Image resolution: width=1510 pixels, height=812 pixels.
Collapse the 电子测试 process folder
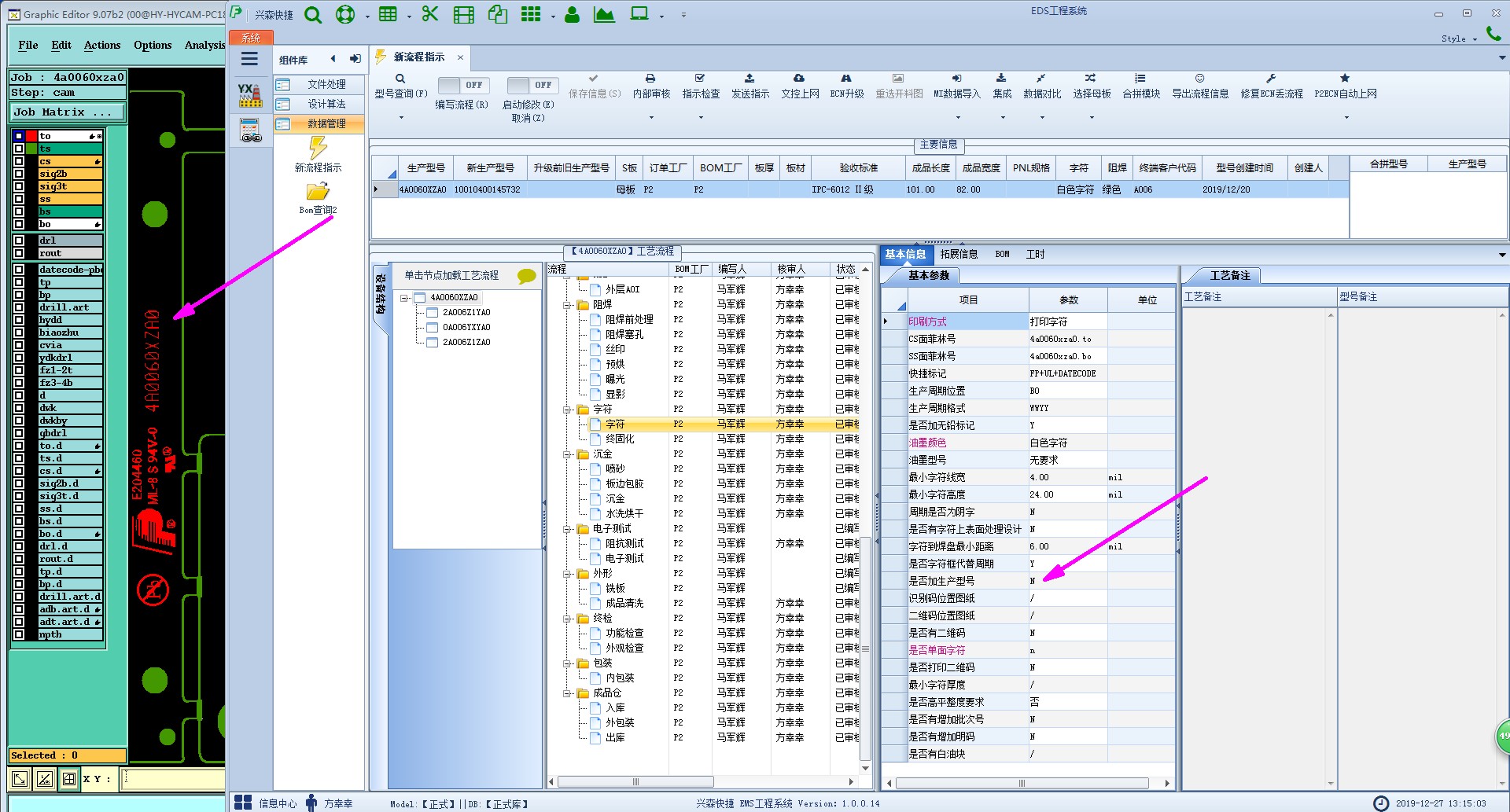tap(566, 529)
